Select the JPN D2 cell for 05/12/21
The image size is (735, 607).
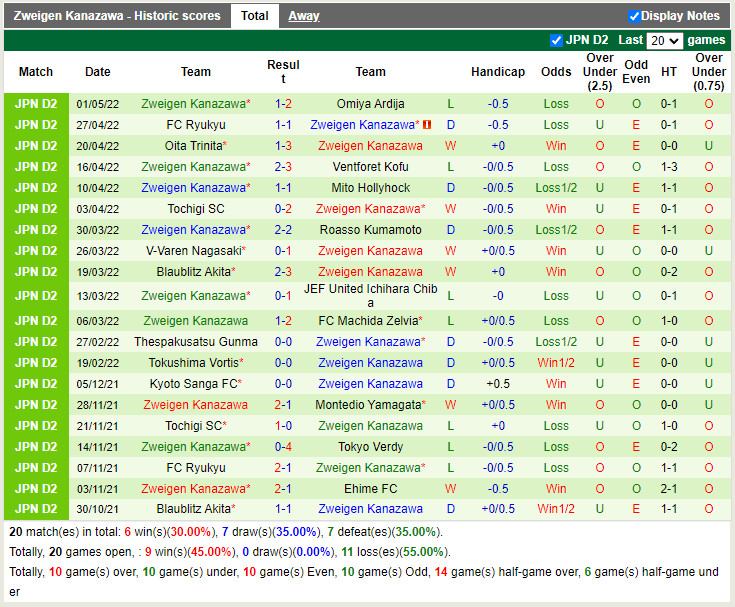point(36,384)
